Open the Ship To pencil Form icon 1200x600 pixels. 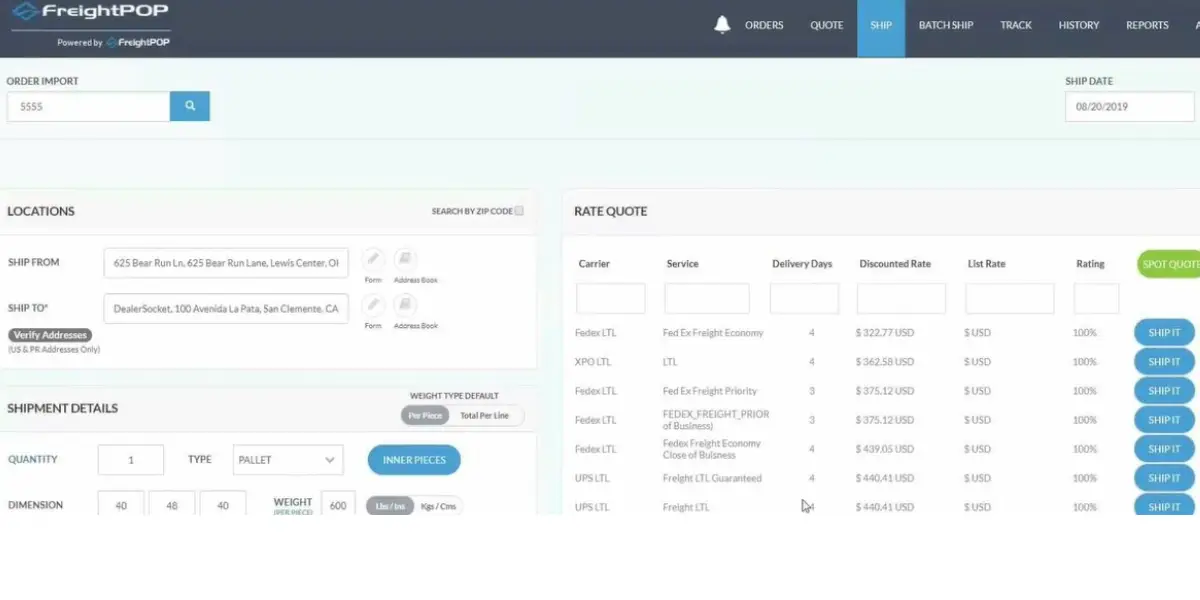point(373,304)
